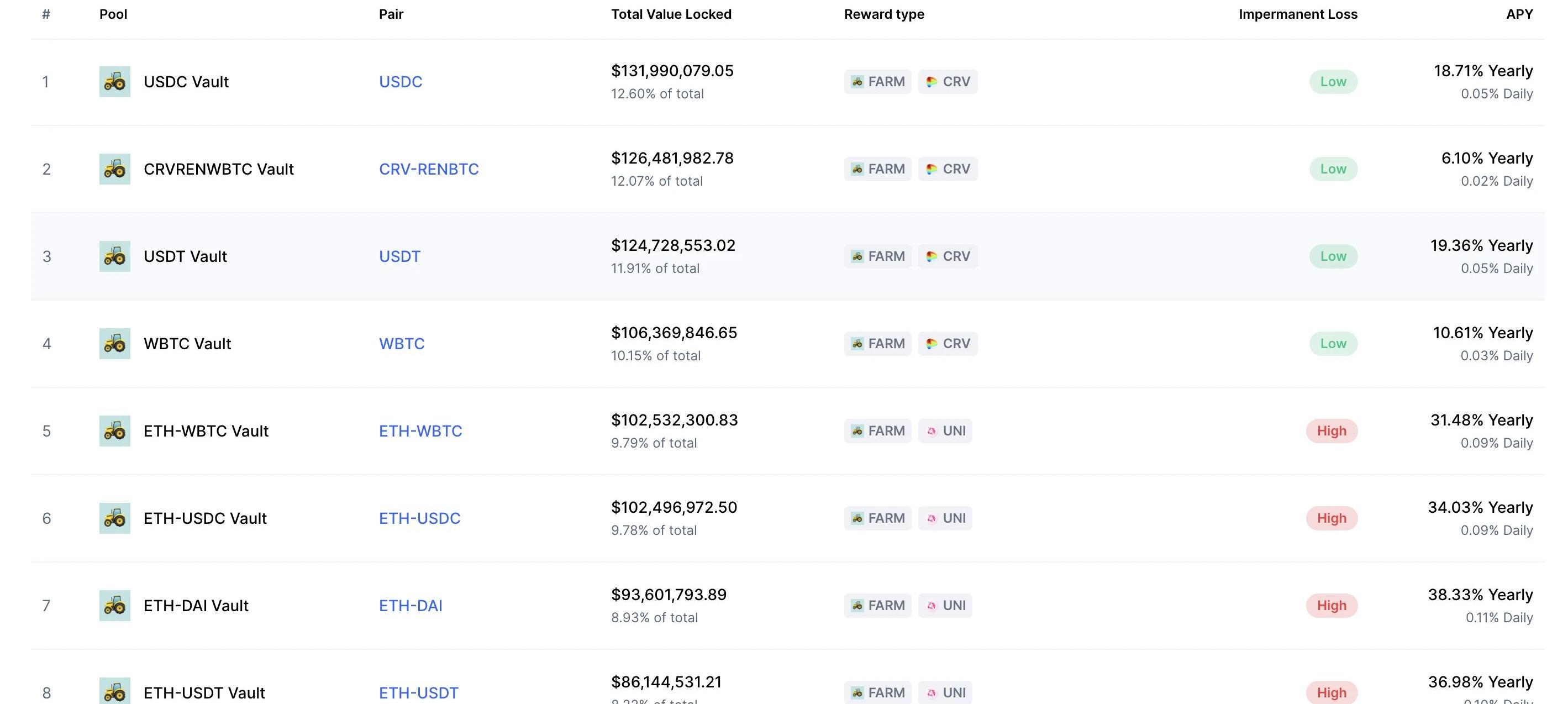Click the Low badge in USDT row
The height and width of the screenshot is (704, 1568).
(1333, 256)
